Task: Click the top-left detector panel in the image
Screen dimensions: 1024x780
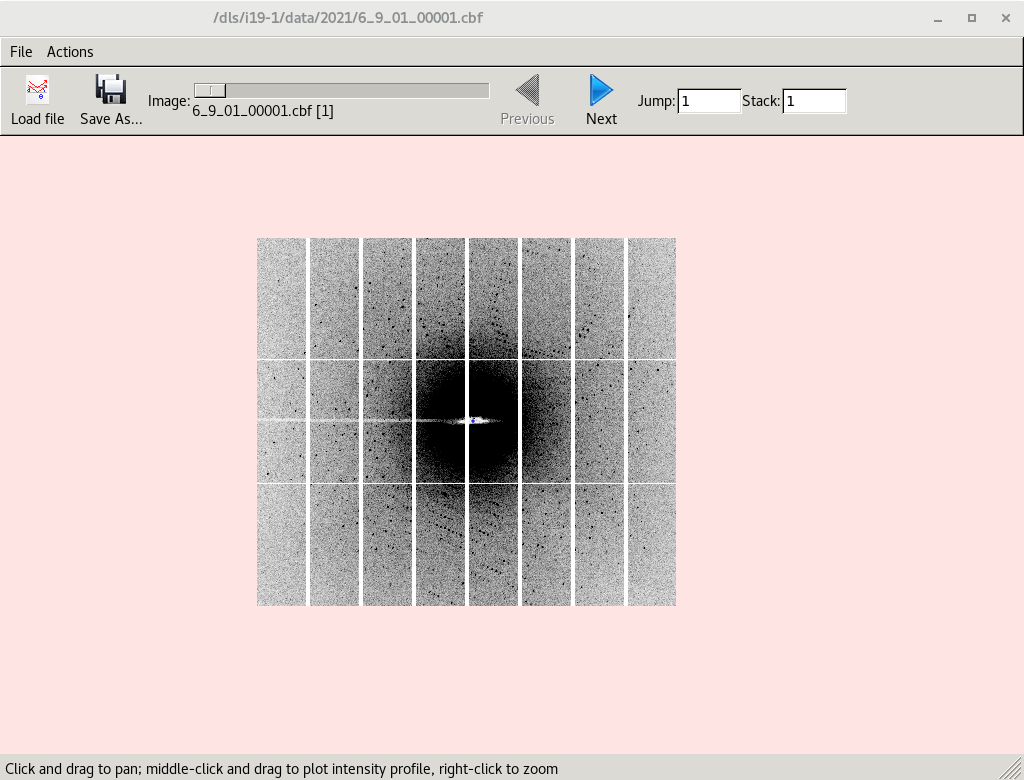Action: [x=281, y=295]
